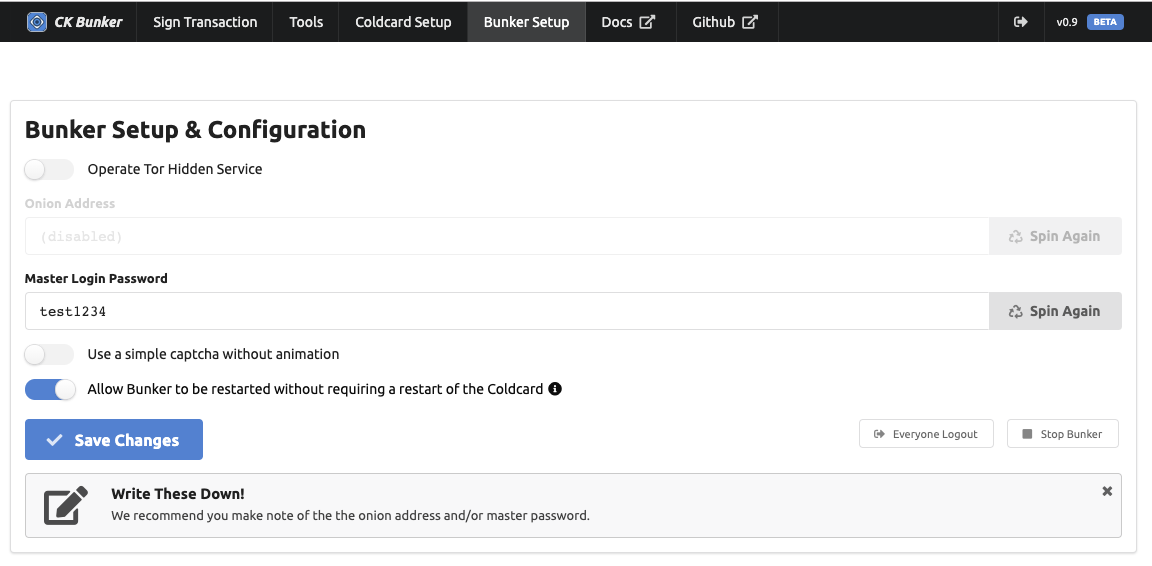Open Docs external link icon
This screenshot has width=1152, height=566.
pyautogui.click(x=647, y=22)
